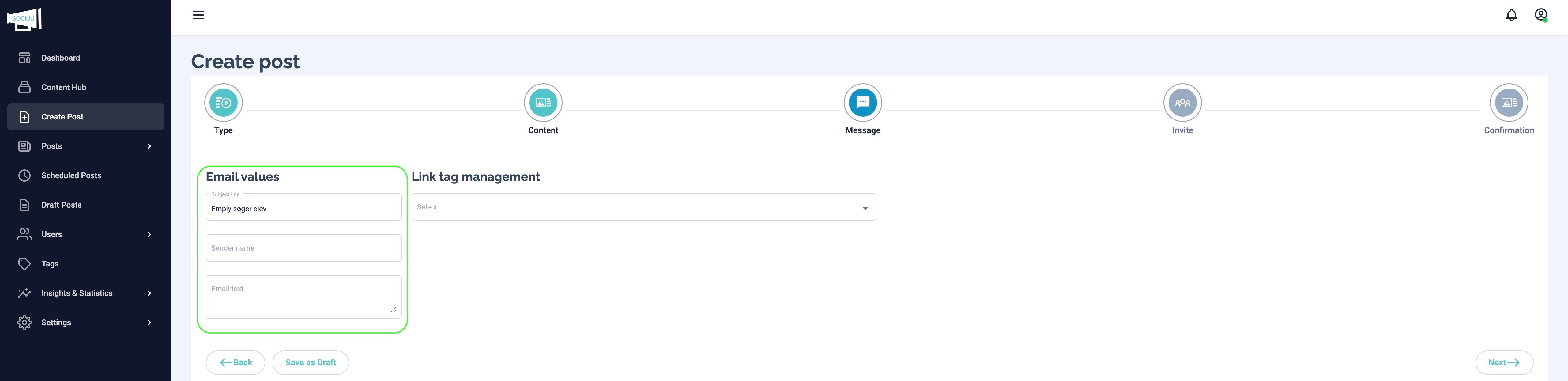Open the Link tag management dropdown
The height and width of the screenshot is (381, 1568).
(643, 208)
